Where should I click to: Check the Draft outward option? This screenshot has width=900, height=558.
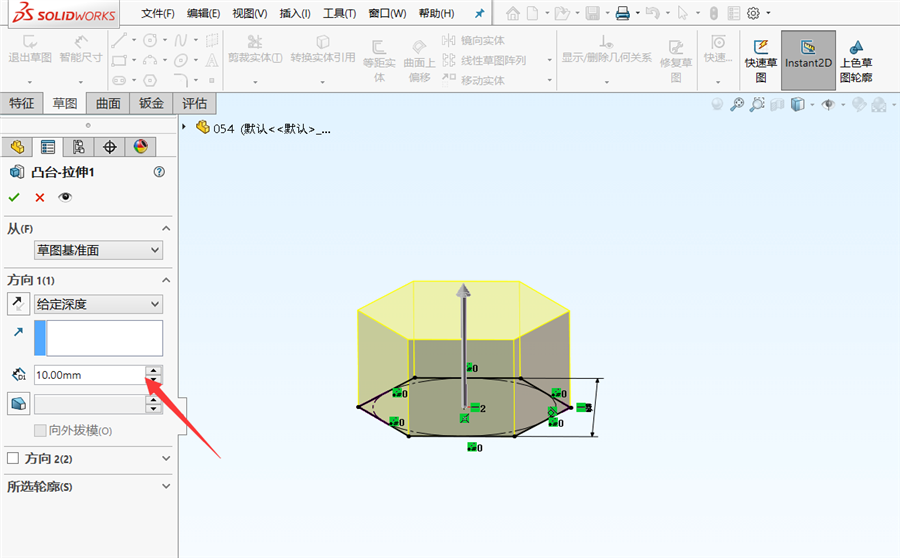(x=40, y=430)
